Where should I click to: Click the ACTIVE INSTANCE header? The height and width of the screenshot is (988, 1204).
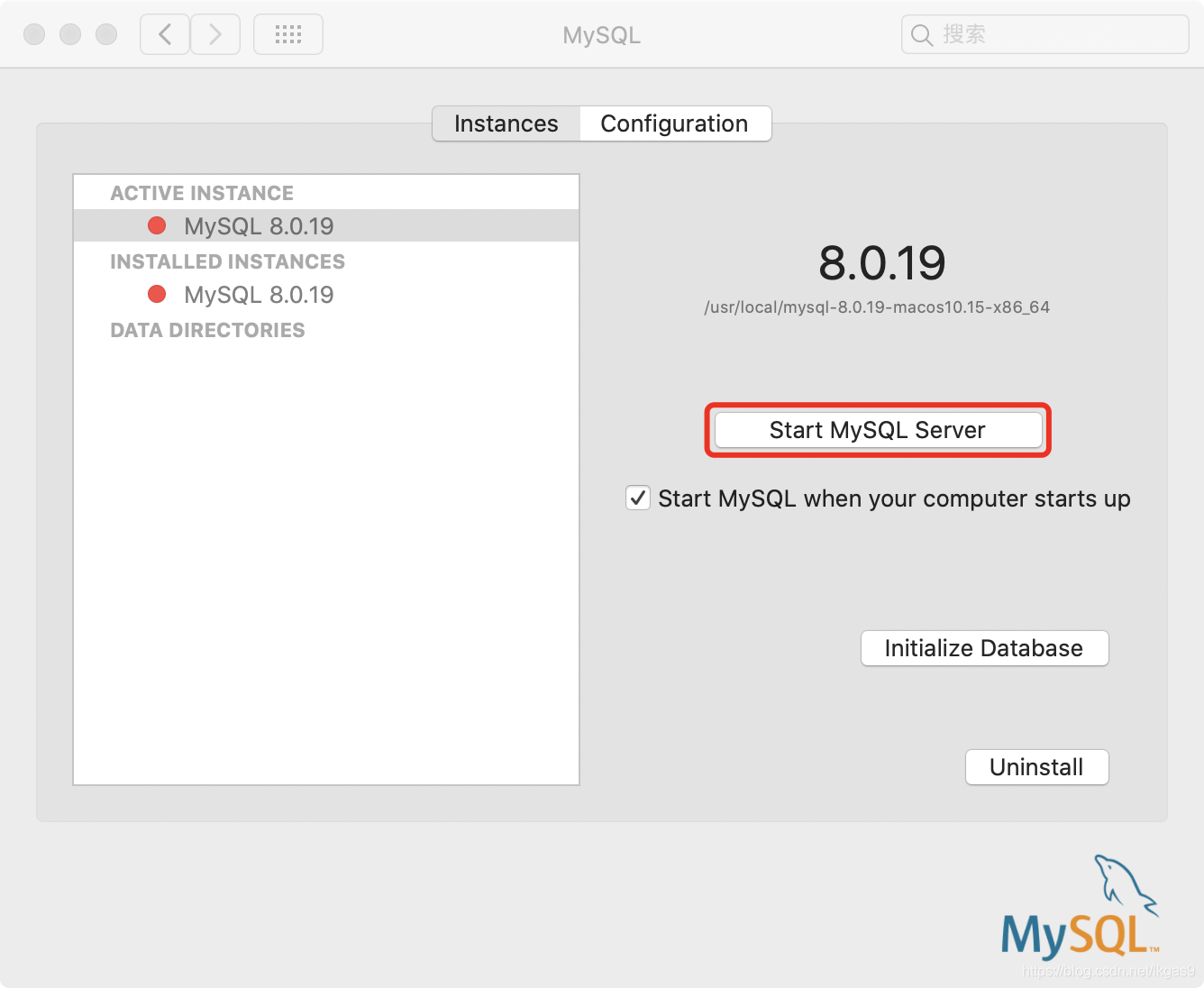pos(202,193)
